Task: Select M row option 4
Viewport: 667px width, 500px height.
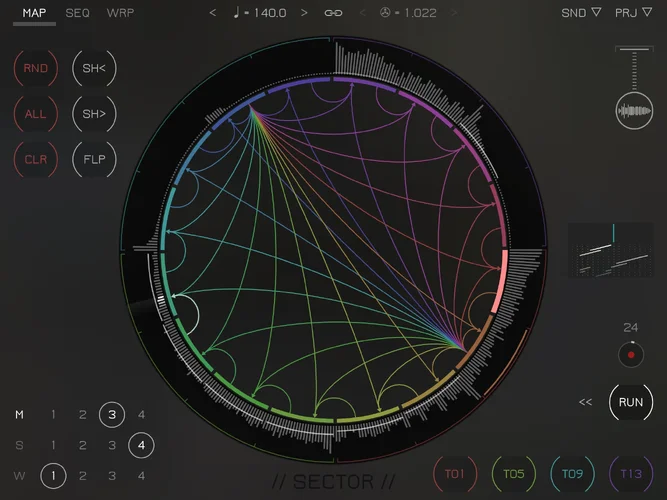Action: point(141,414)
